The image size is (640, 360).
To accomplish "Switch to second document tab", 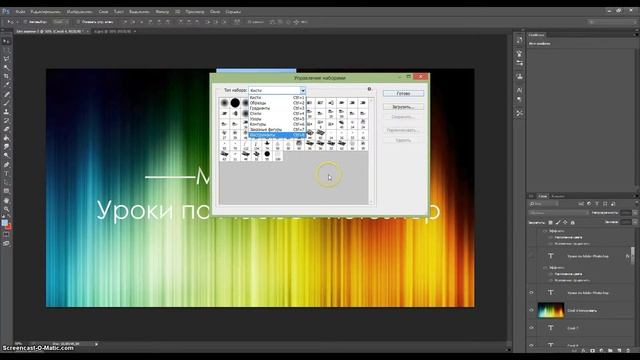I will coord(113,31).
